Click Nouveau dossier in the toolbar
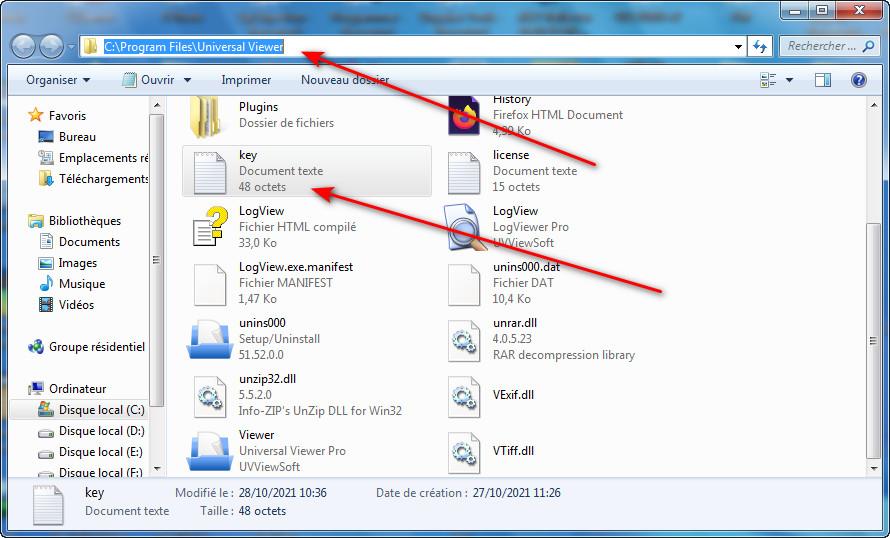890x538 pixels. [345, 80]
